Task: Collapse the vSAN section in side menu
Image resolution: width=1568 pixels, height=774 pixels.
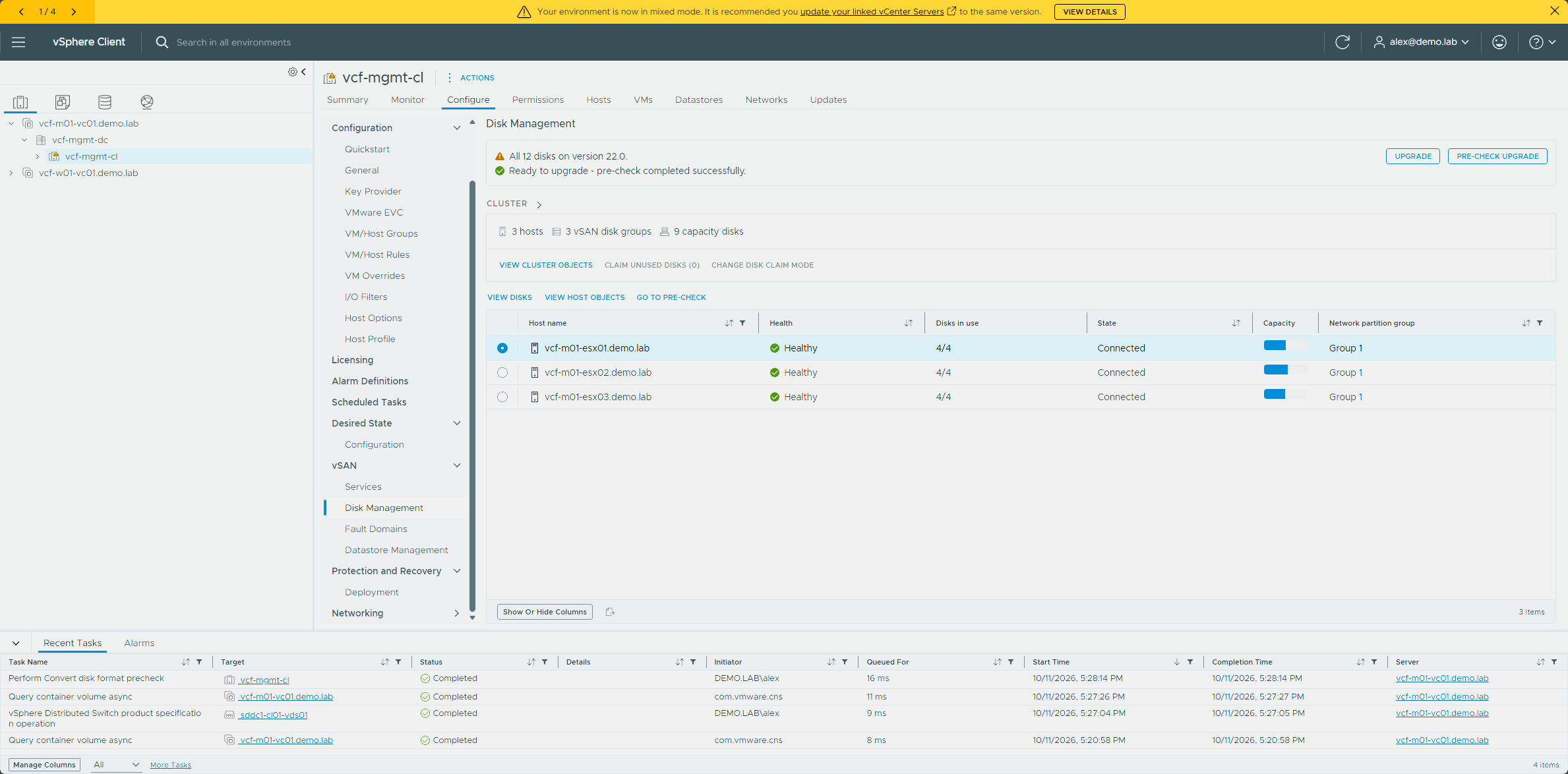Action: 456,465
